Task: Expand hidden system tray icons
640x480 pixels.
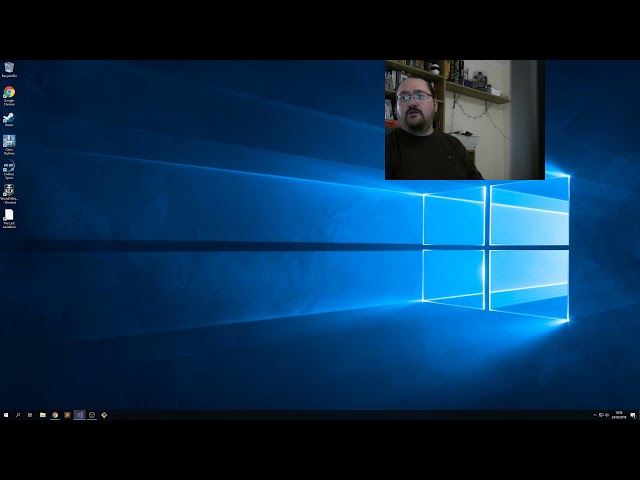Action: pos(595,415)
